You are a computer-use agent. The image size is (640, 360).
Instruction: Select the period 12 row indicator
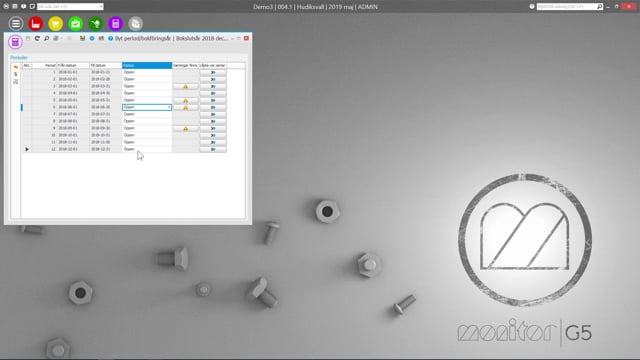[x=27, y=149]
